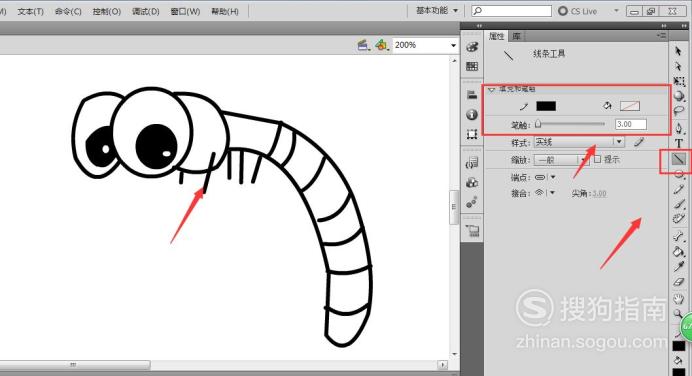692x376 pixels.
Task: Switch to the 属性 tab
Action: [x=496, y=36]
